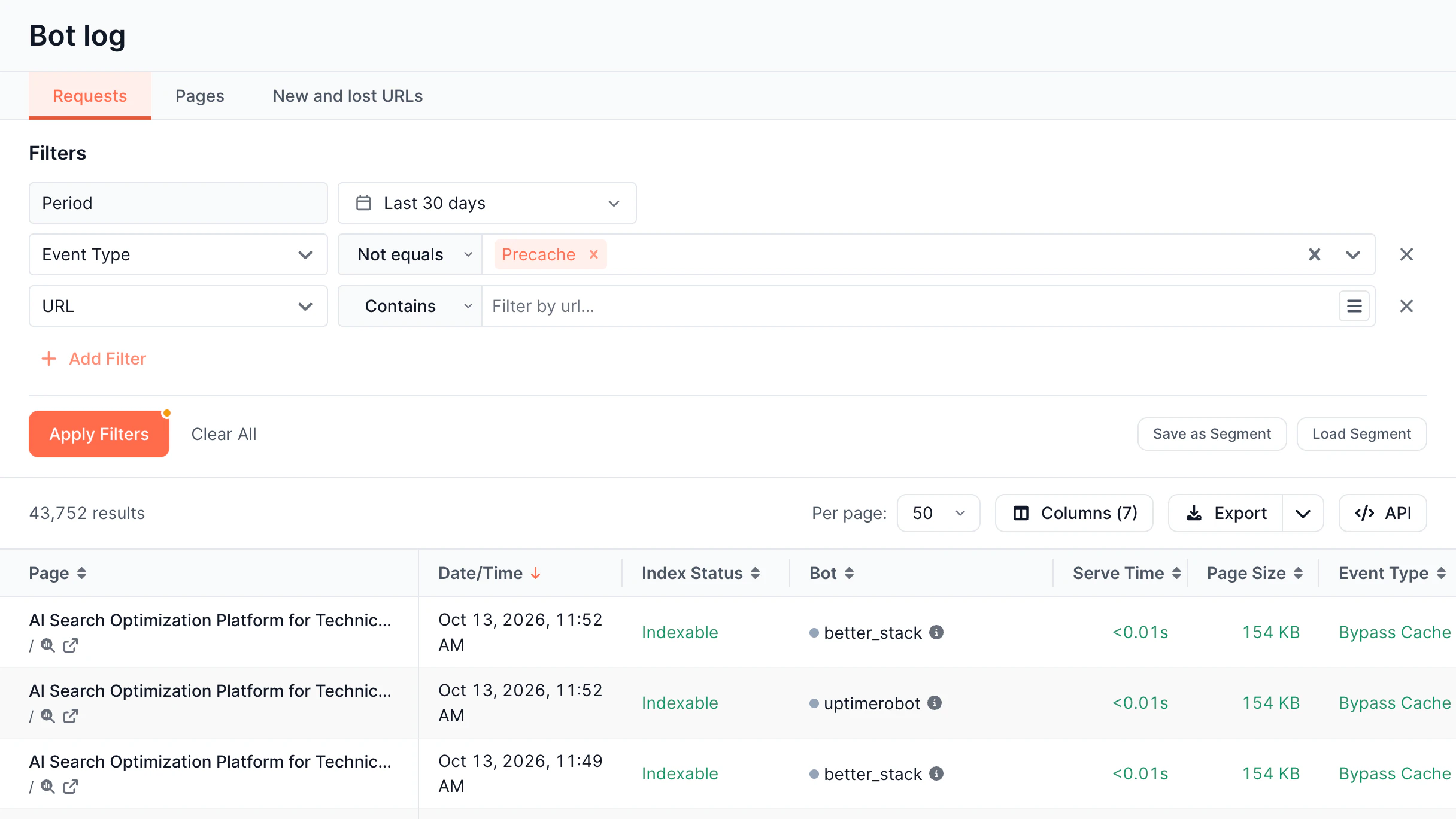Open the URL bulk list icon

click(1354, 306)
